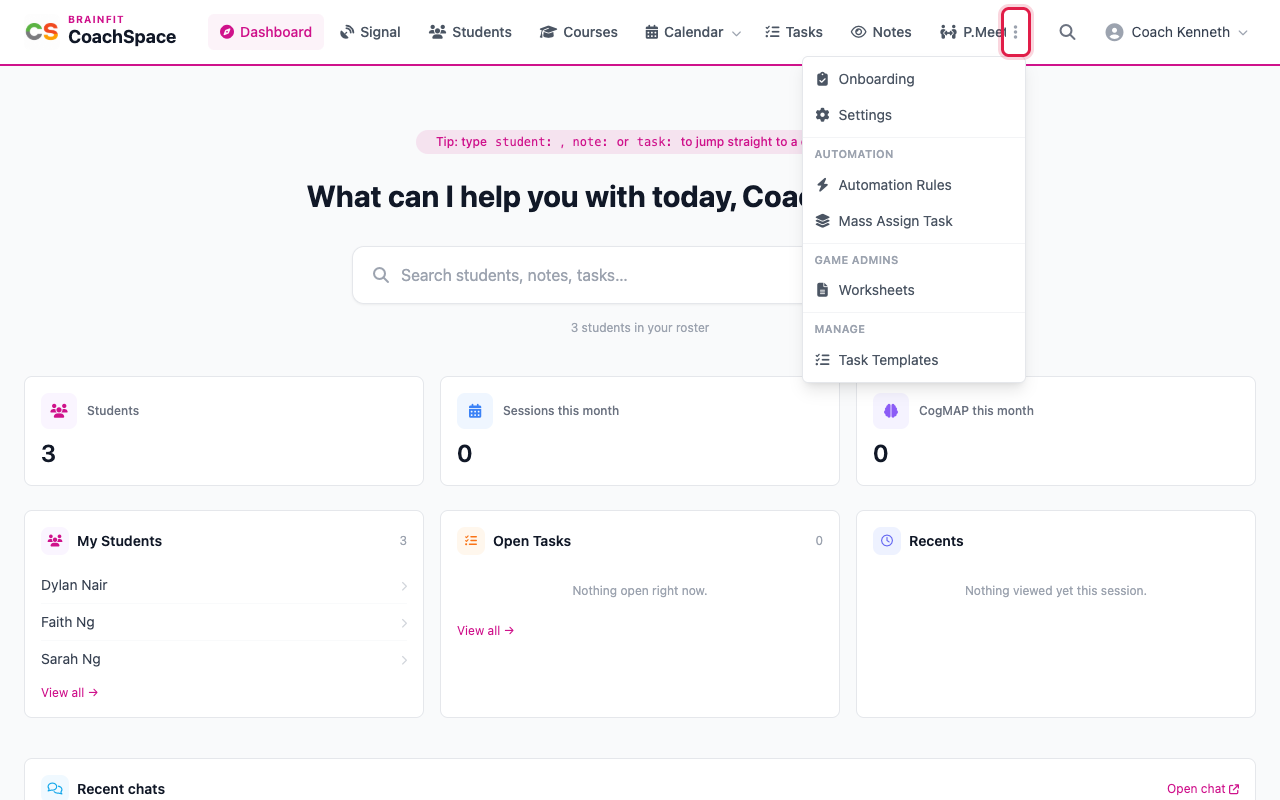Click the Settings gear icon in menu
This screenshot has width=1280, height=800.
click(x=822, y=115)
